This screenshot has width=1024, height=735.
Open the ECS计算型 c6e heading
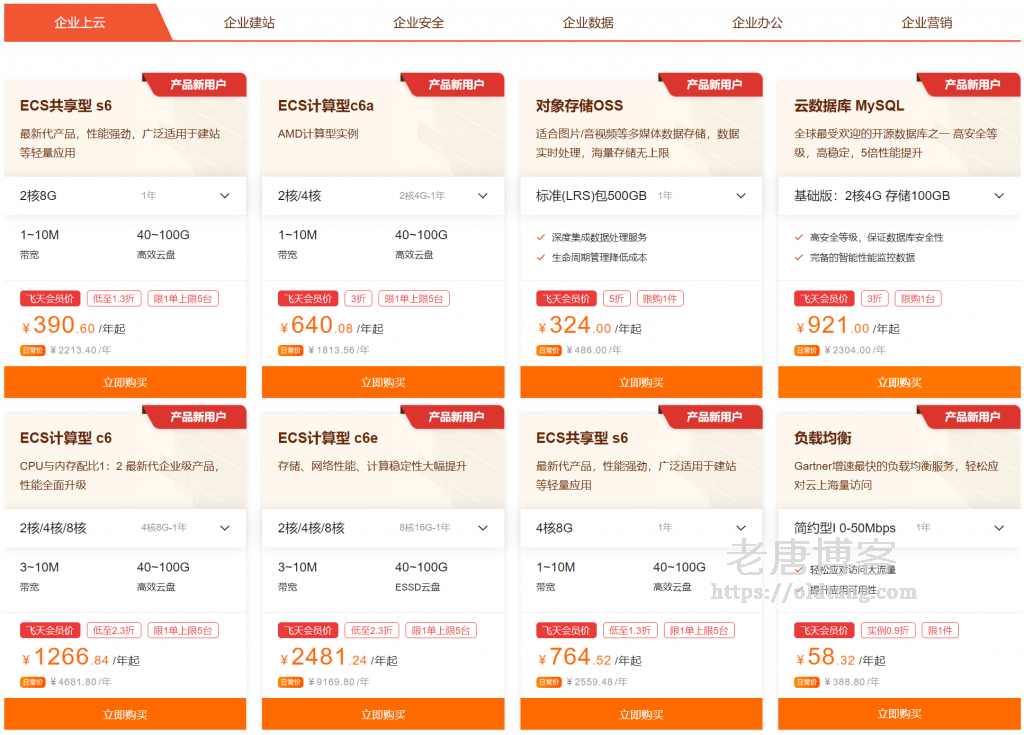click(x=328, y=438)
